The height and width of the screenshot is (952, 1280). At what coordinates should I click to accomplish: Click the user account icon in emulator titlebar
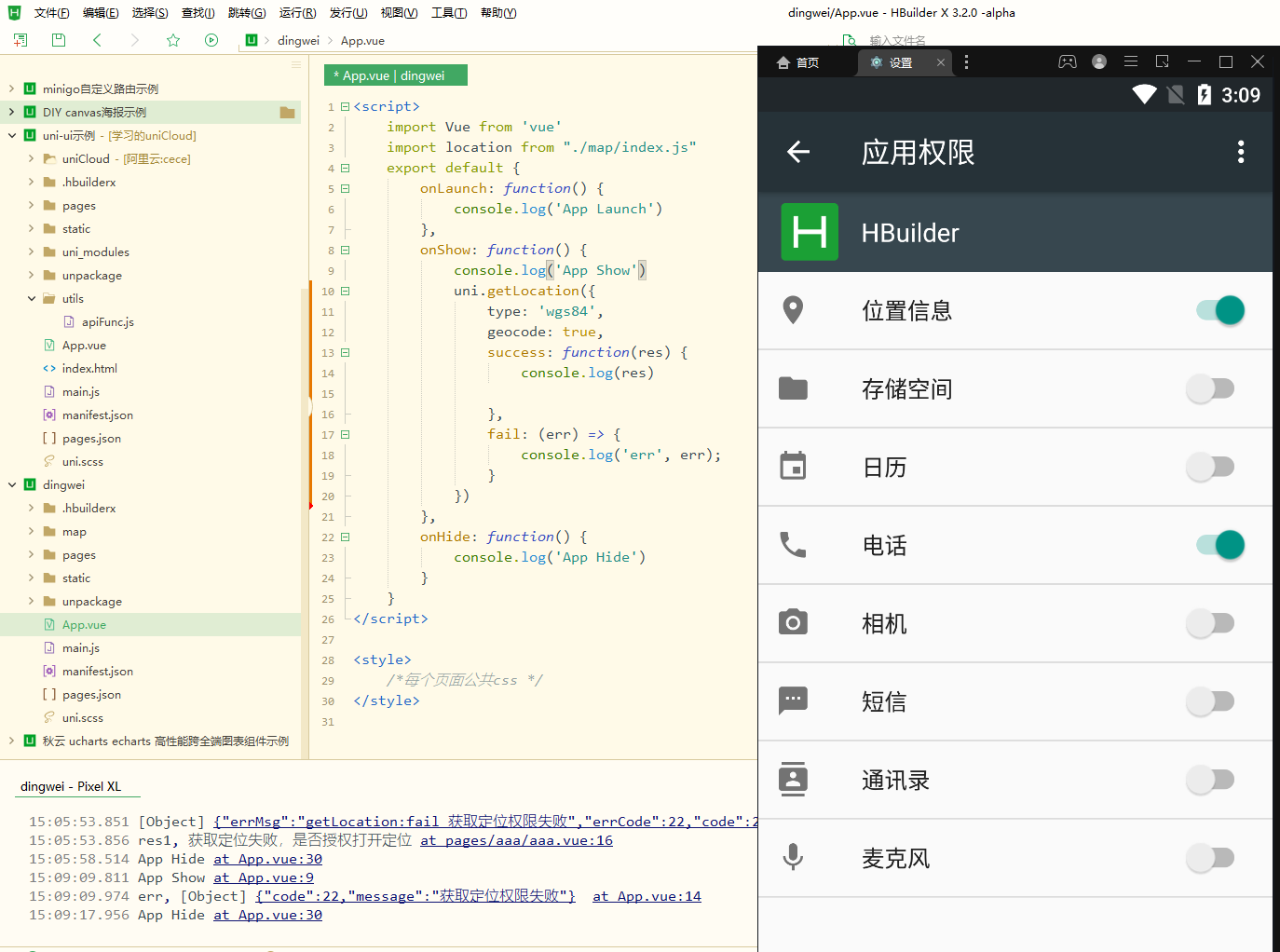1099,62
